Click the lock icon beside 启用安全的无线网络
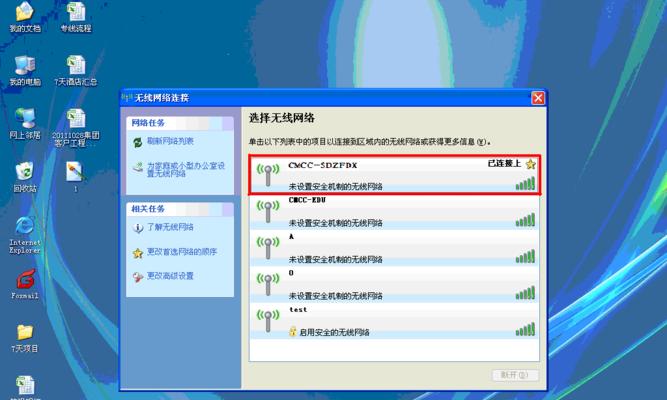 [293, 331]
